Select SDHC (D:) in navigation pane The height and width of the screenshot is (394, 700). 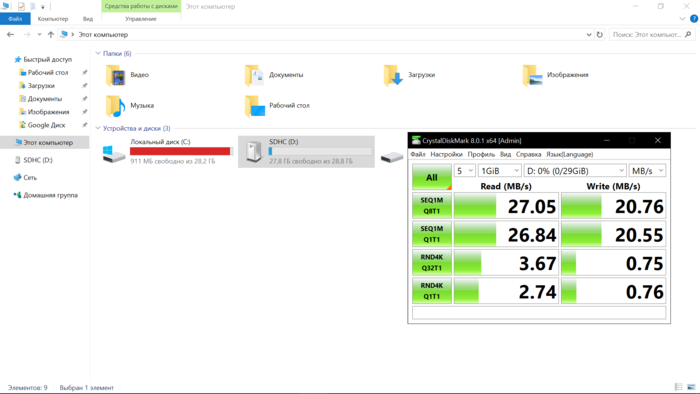tap(38, 160)
